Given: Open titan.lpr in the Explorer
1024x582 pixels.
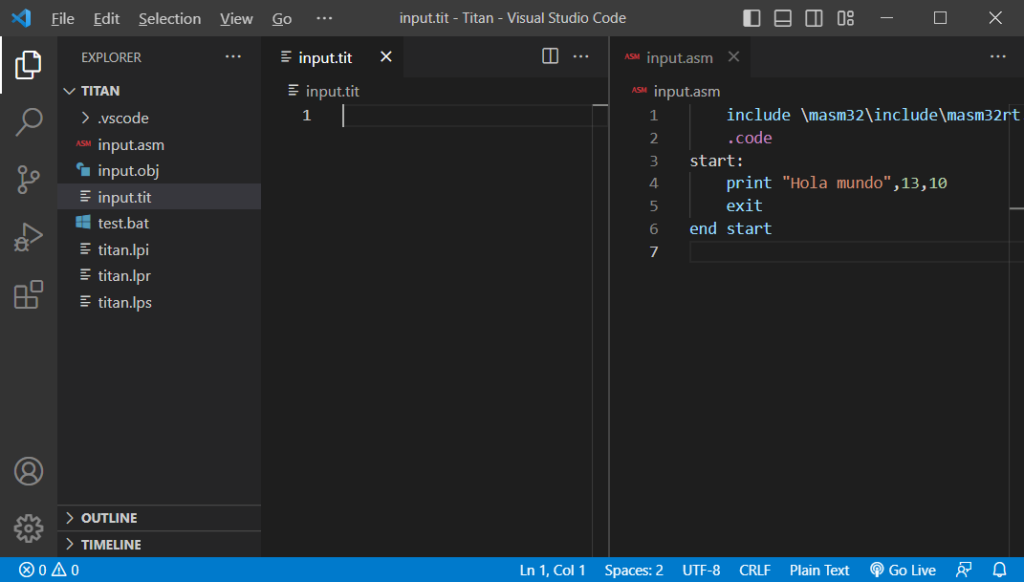Looking at the screenshot, I should click(x=159, y=276).
